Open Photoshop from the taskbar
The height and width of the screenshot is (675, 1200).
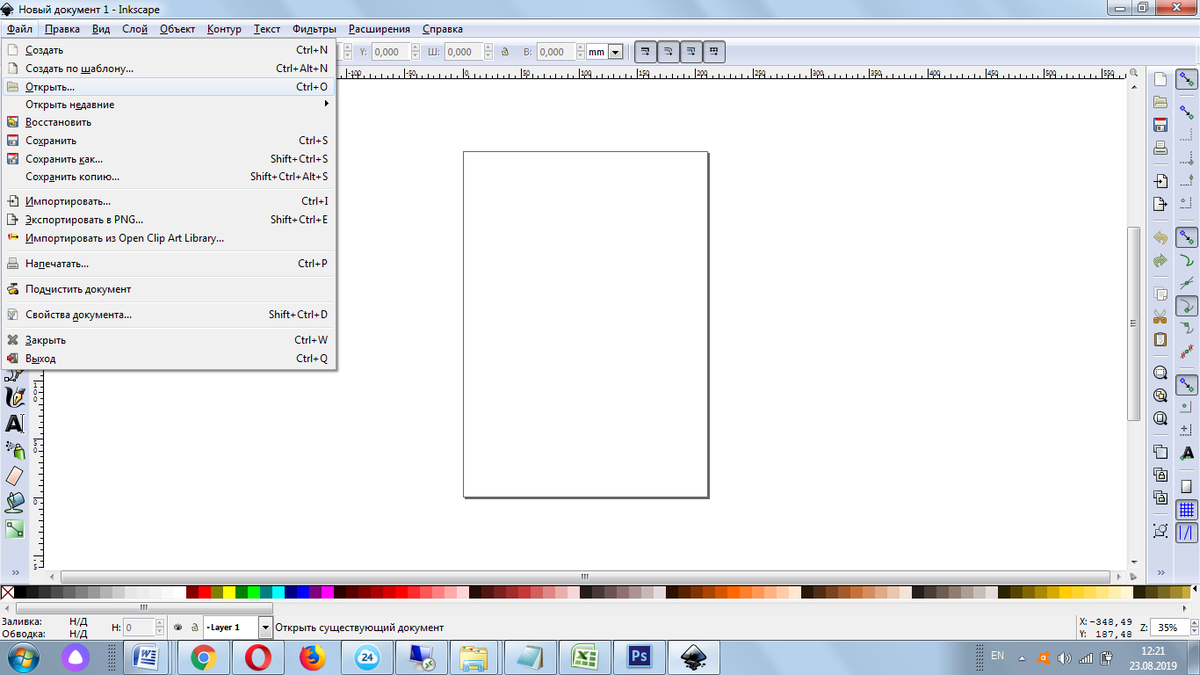coord(638,657)
